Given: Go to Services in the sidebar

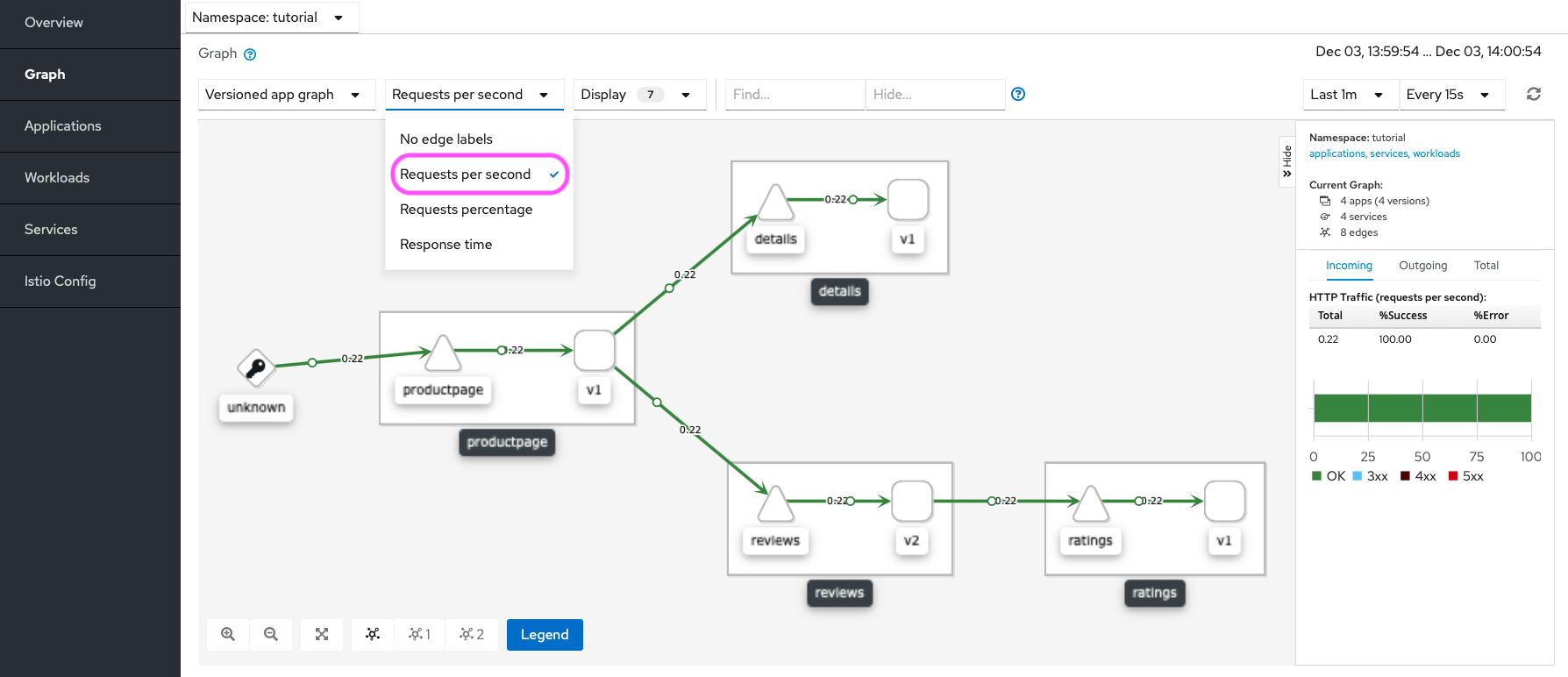Looking at the screenshot, I should pyautogui.click(x=90, y=230).
